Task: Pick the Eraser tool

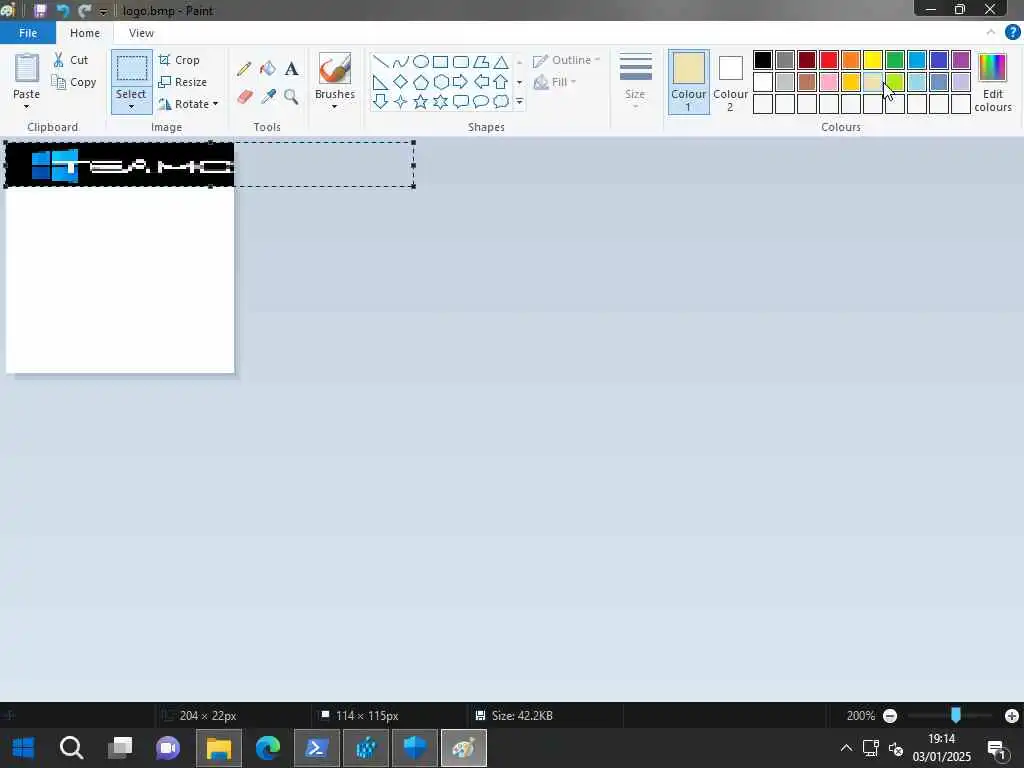Action: [244, 97]
